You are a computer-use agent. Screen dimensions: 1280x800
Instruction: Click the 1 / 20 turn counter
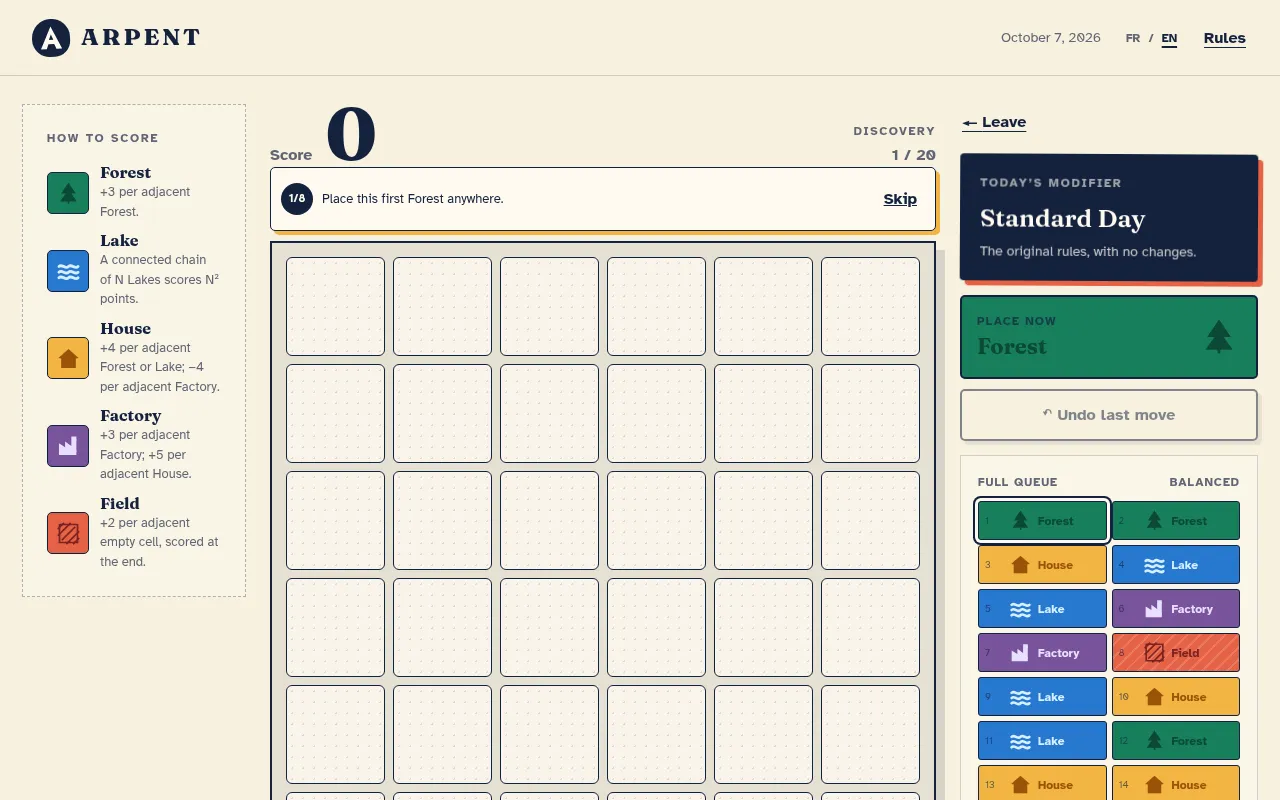[913, 155]
